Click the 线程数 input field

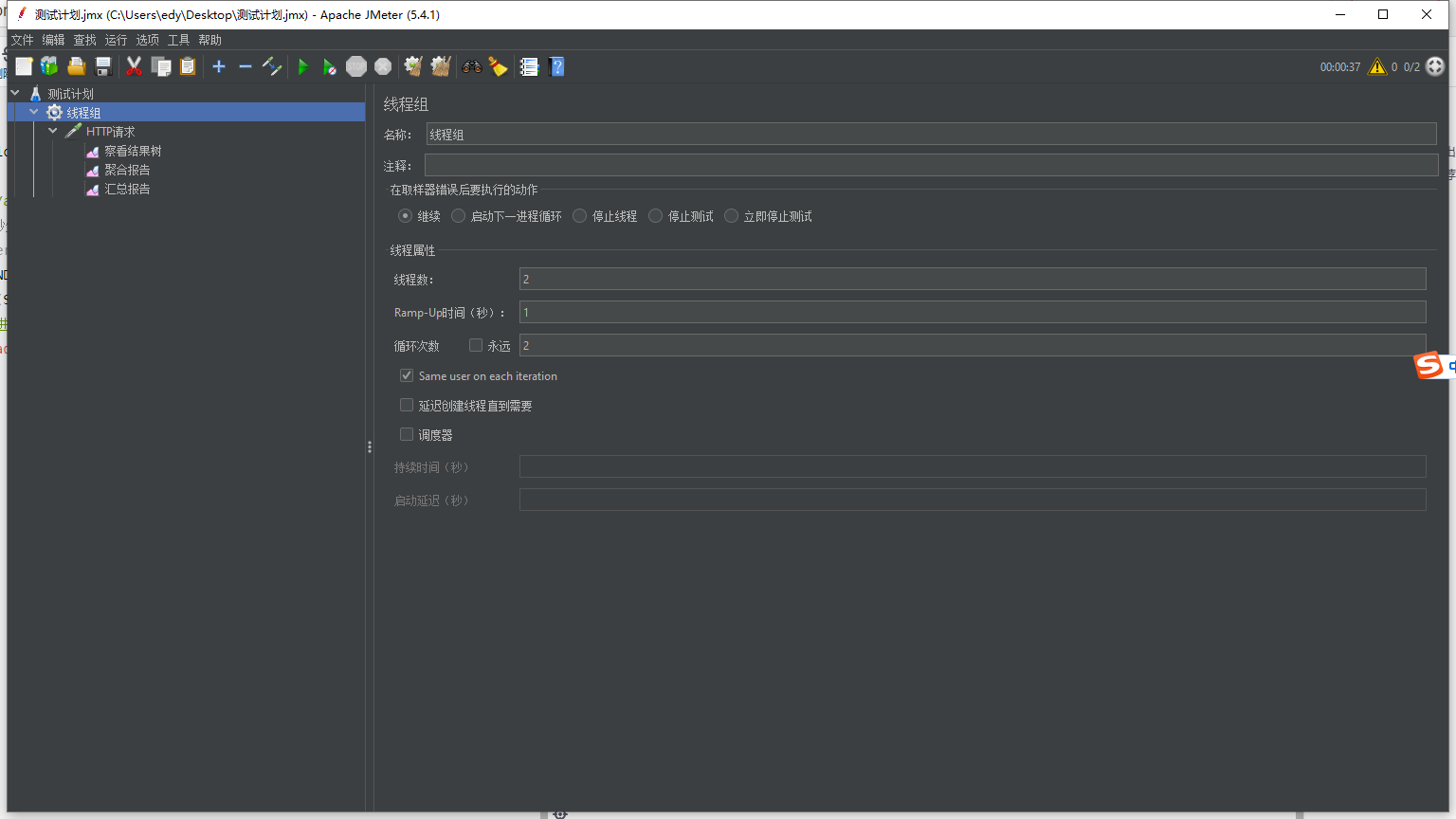click(x=973, y=279)
